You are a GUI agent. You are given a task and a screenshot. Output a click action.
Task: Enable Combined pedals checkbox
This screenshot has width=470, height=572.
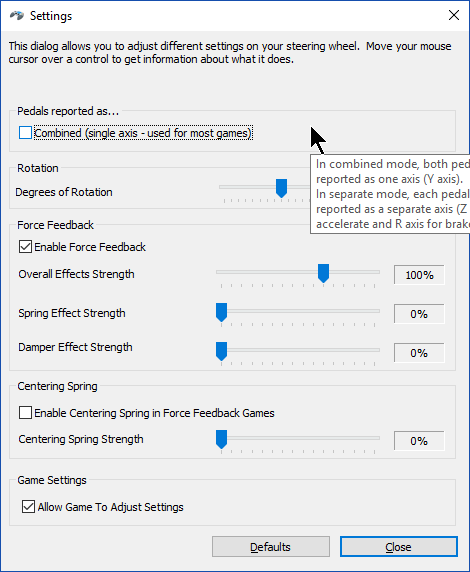click(25, 133)
